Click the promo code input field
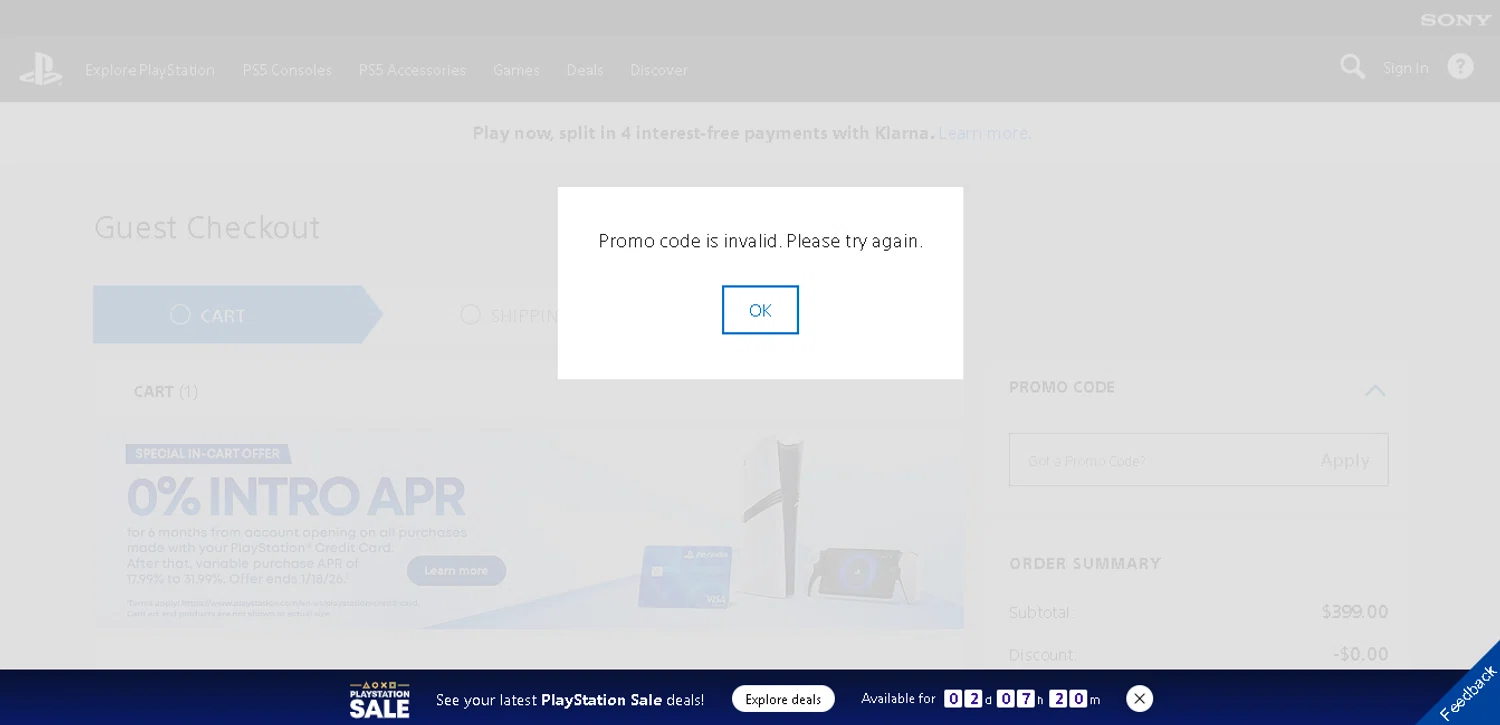The height and width of the screenshot is (725, 1500). point(1160,460)
